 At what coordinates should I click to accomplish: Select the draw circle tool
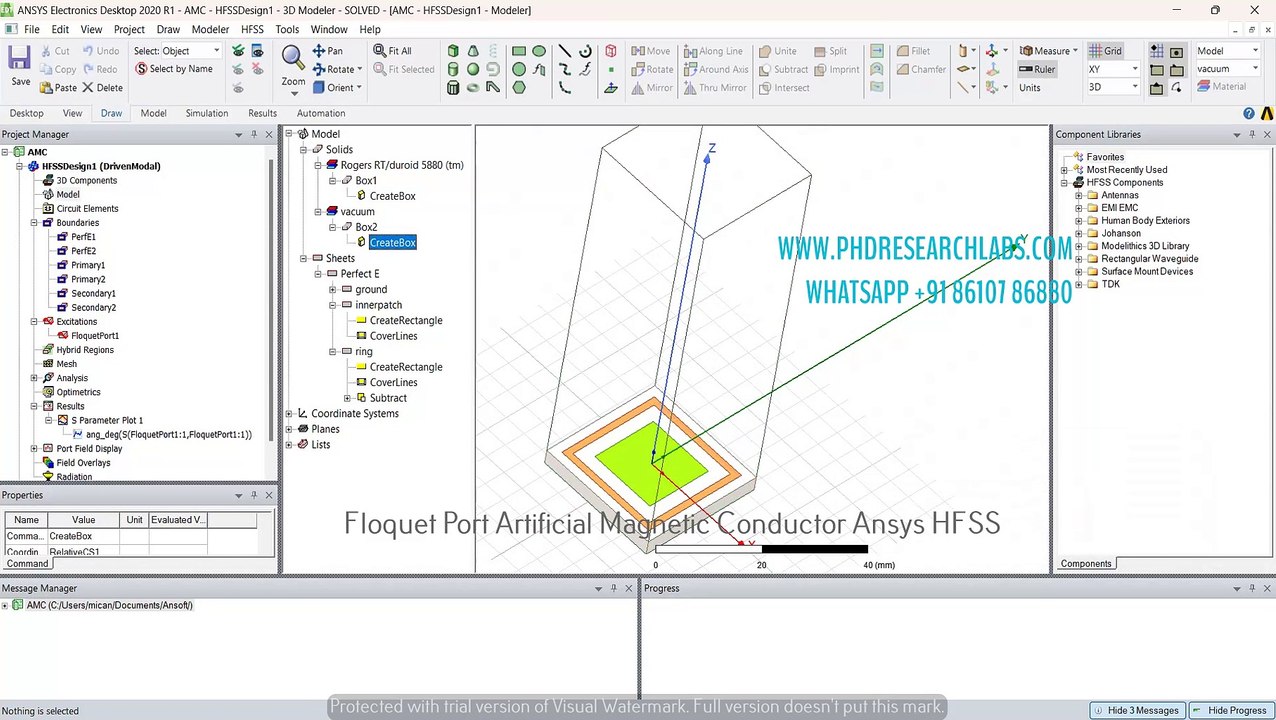[x=519, y=69]
